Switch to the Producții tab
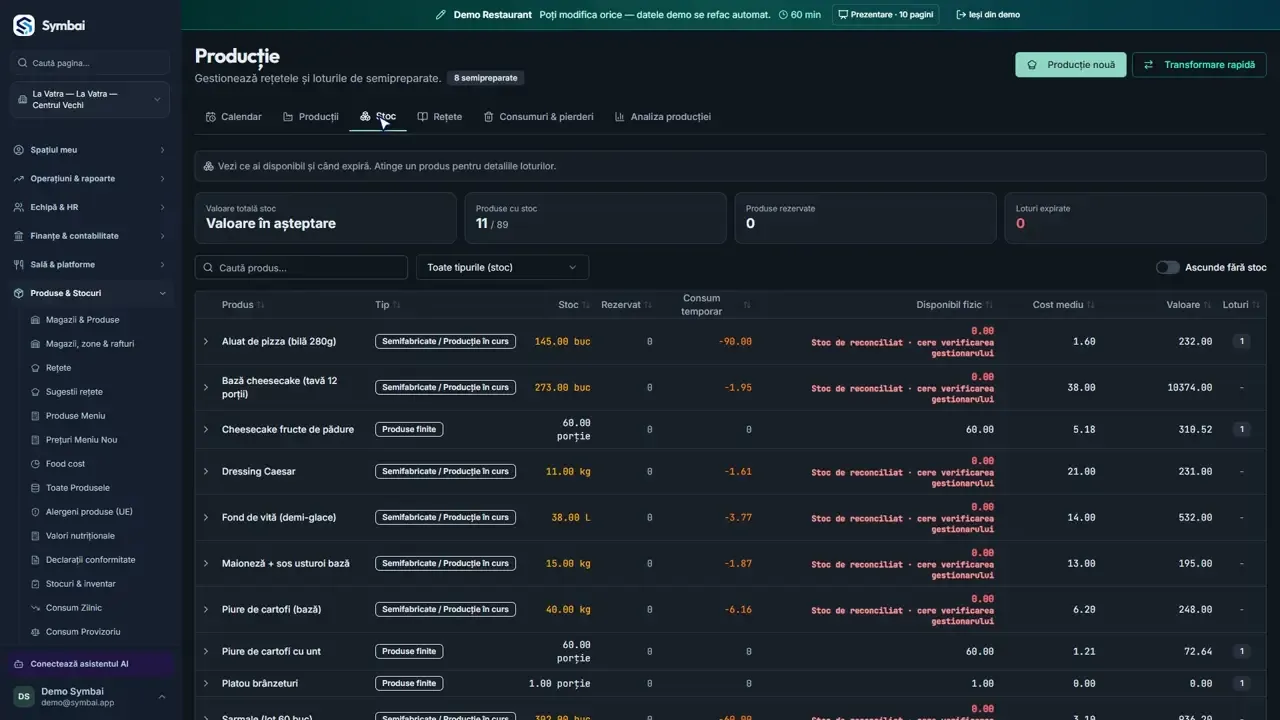This screenshot has width=1280, height=720. click(x=311, y=117)
